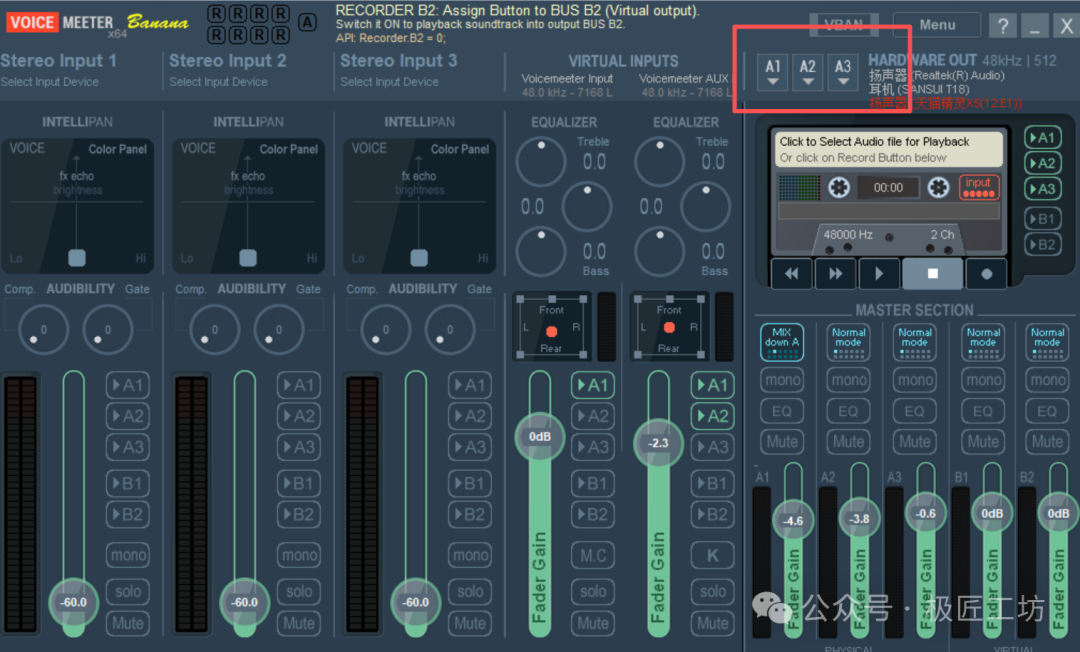Image resolution: width=1080 pixels, height=652 pixels.
Task: Open the A2 hardware out device dropdown
Action: 808,71
